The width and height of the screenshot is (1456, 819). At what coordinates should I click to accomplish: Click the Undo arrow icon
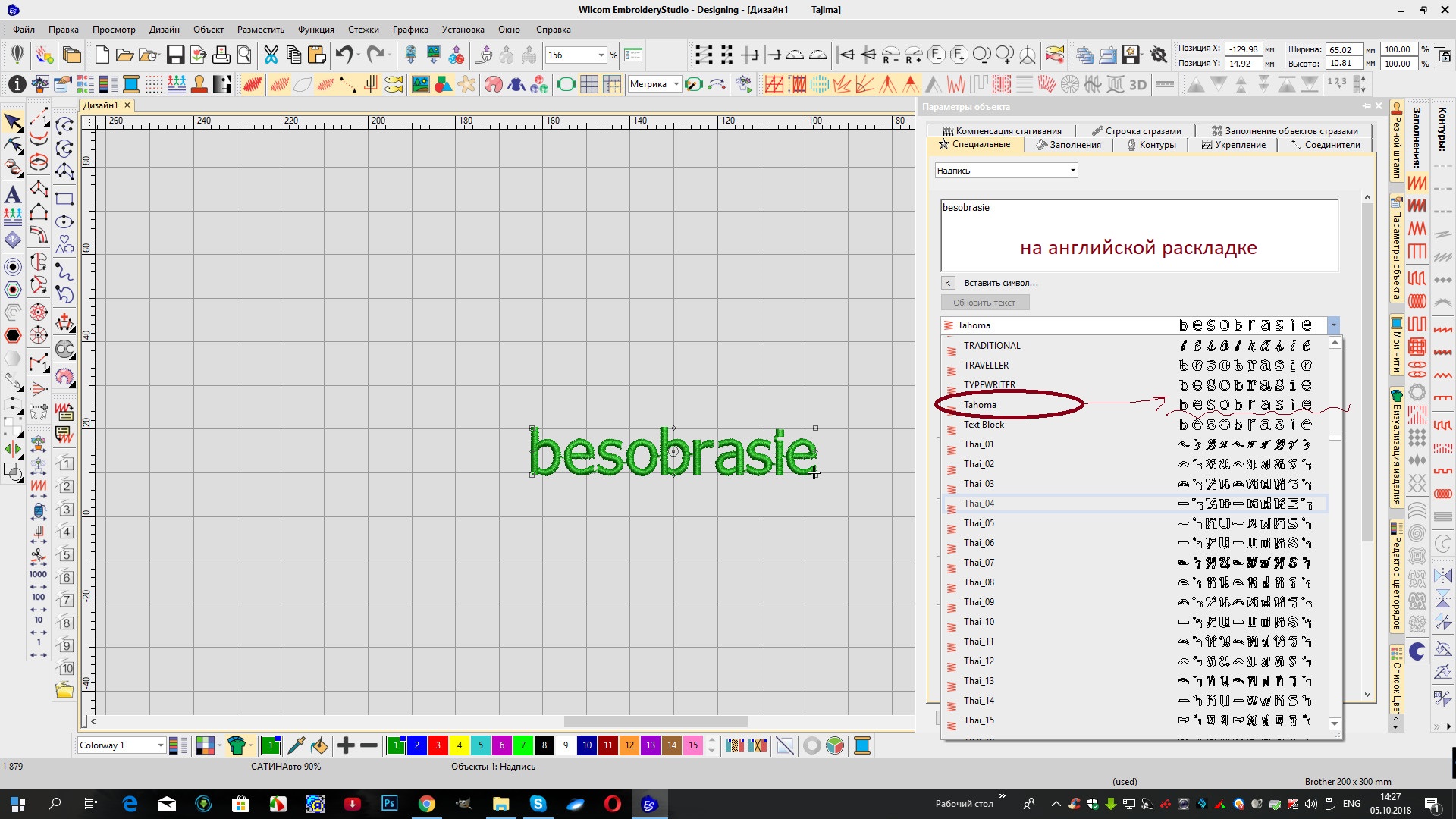(x=344, y=55)
